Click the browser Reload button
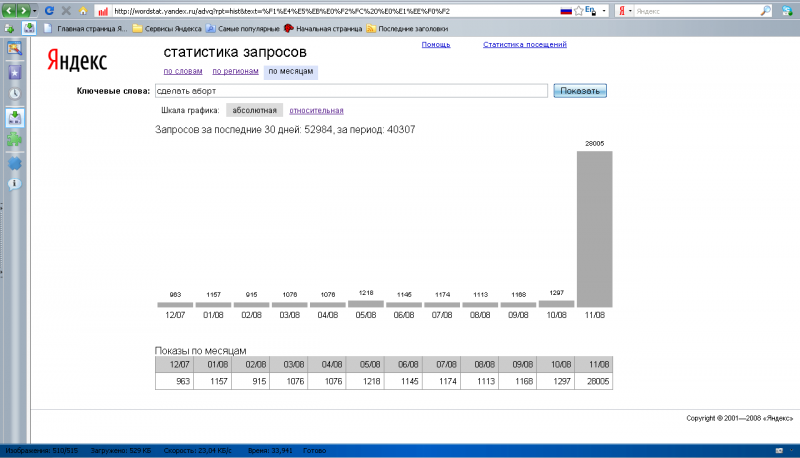The height and width of the screenshot is (458, 800). point(48,10)
